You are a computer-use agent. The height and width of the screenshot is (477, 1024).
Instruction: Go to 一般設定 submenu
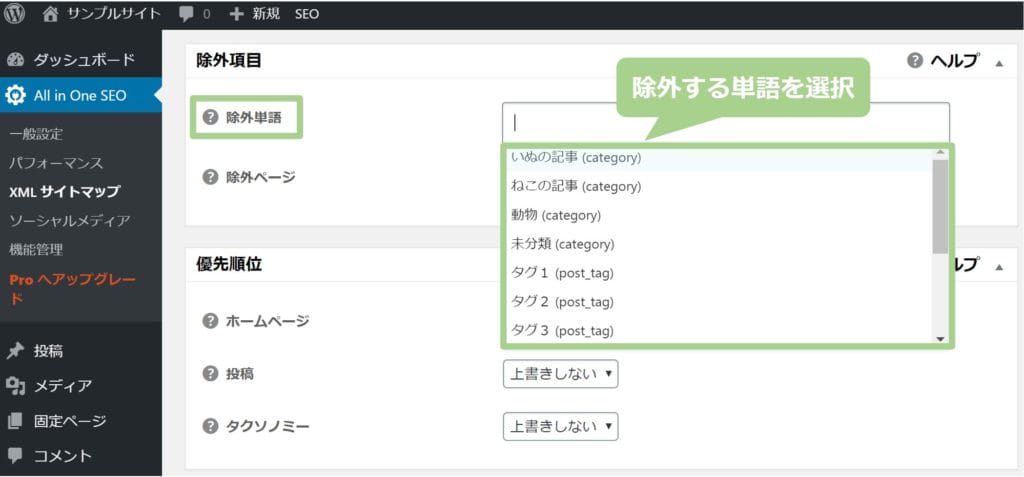[x=37, y=135]
